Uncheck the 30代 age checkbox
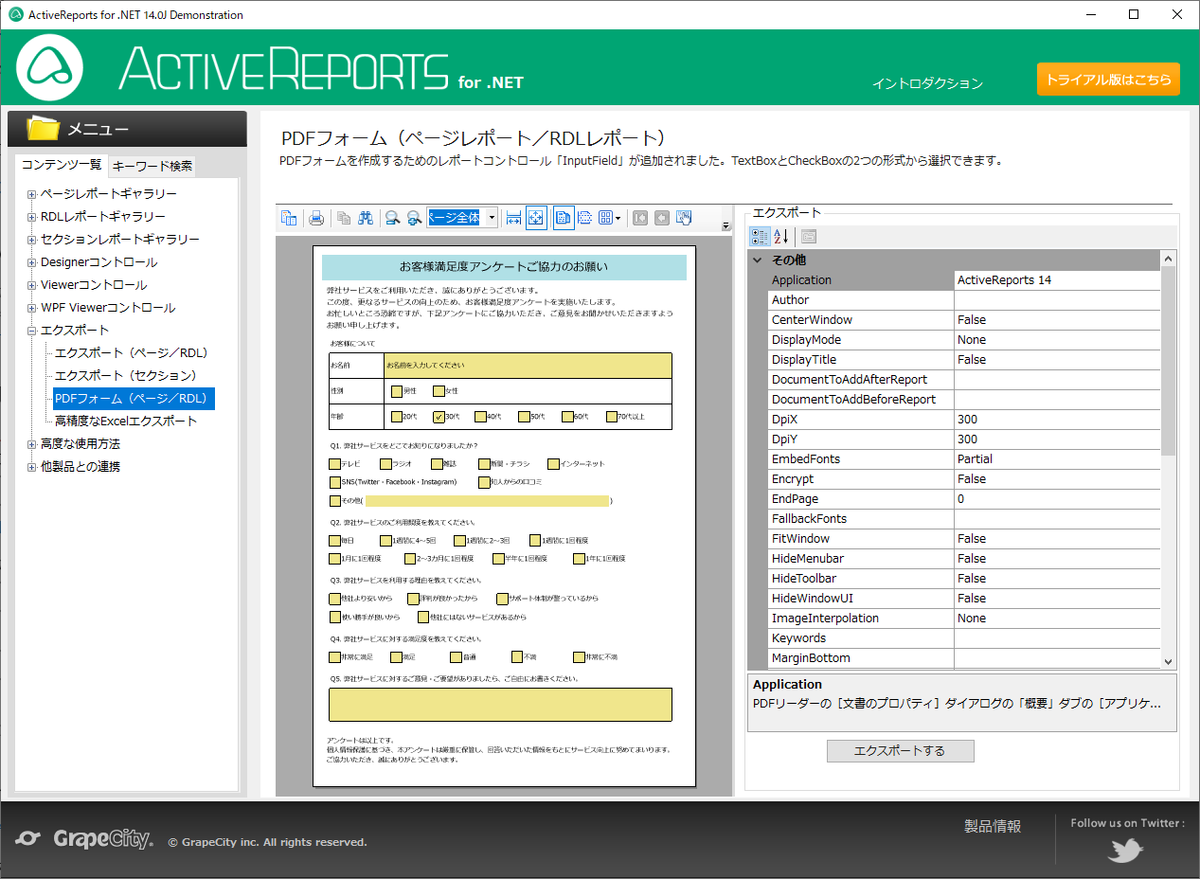 tap(439, 416)
